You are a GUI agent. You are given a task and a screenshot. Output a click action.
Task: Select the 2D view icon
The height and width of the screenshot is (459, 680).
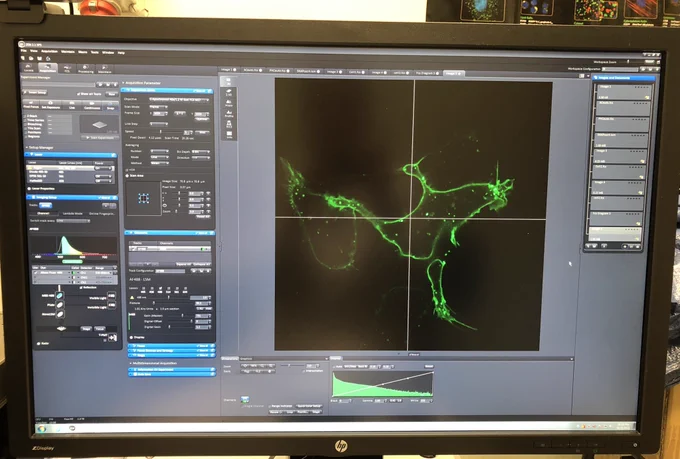pos(229,82)
